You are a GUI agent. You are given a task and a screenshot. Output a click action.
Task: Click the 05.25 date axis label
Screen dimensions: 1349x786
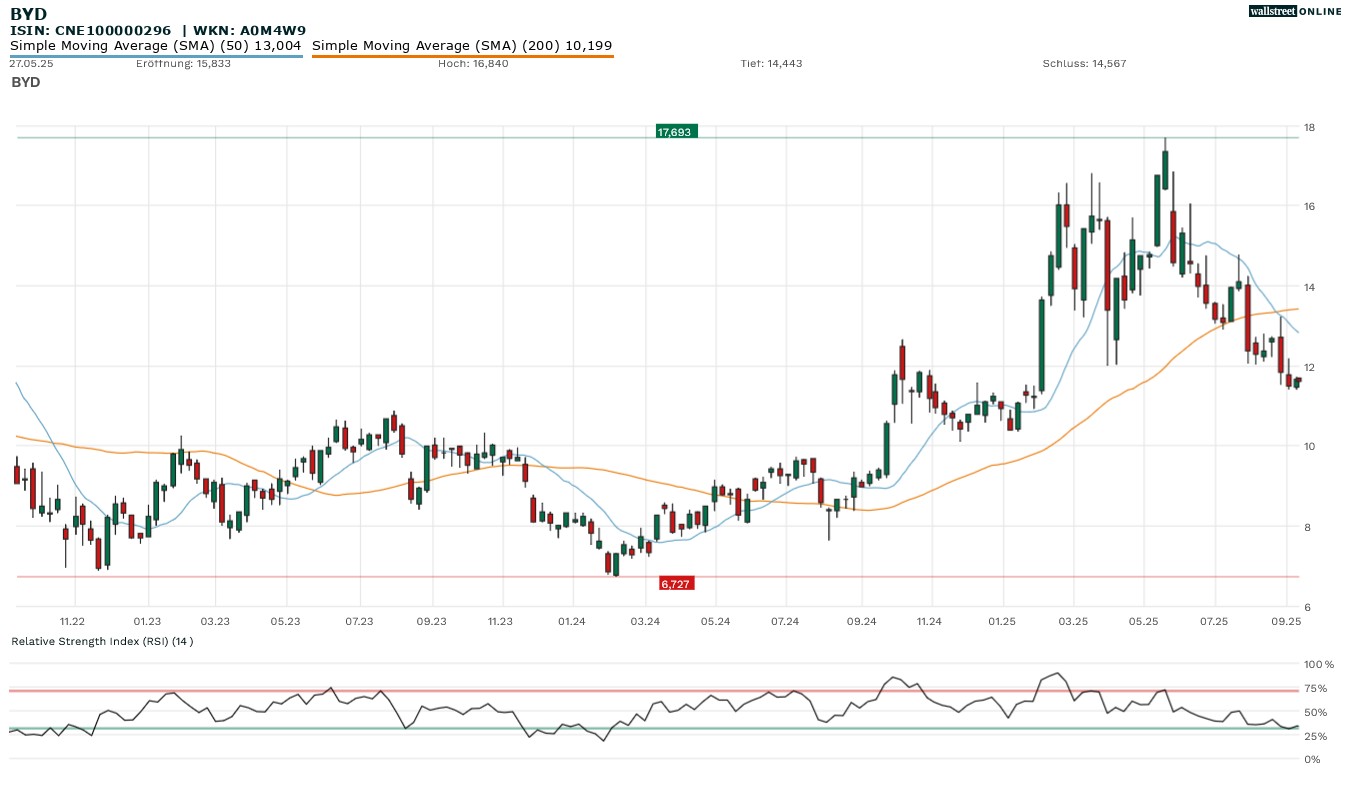[1142, 621]
